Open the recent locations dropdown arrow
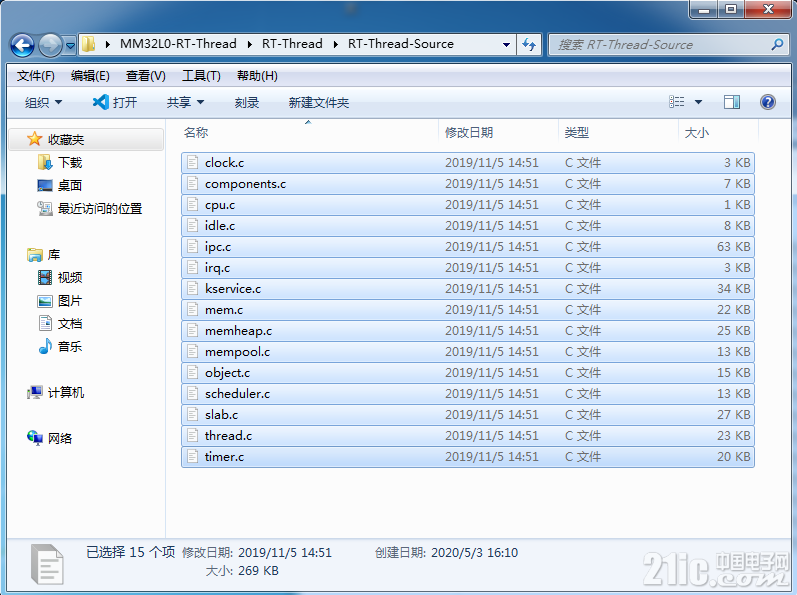 [x=70, y=46]
